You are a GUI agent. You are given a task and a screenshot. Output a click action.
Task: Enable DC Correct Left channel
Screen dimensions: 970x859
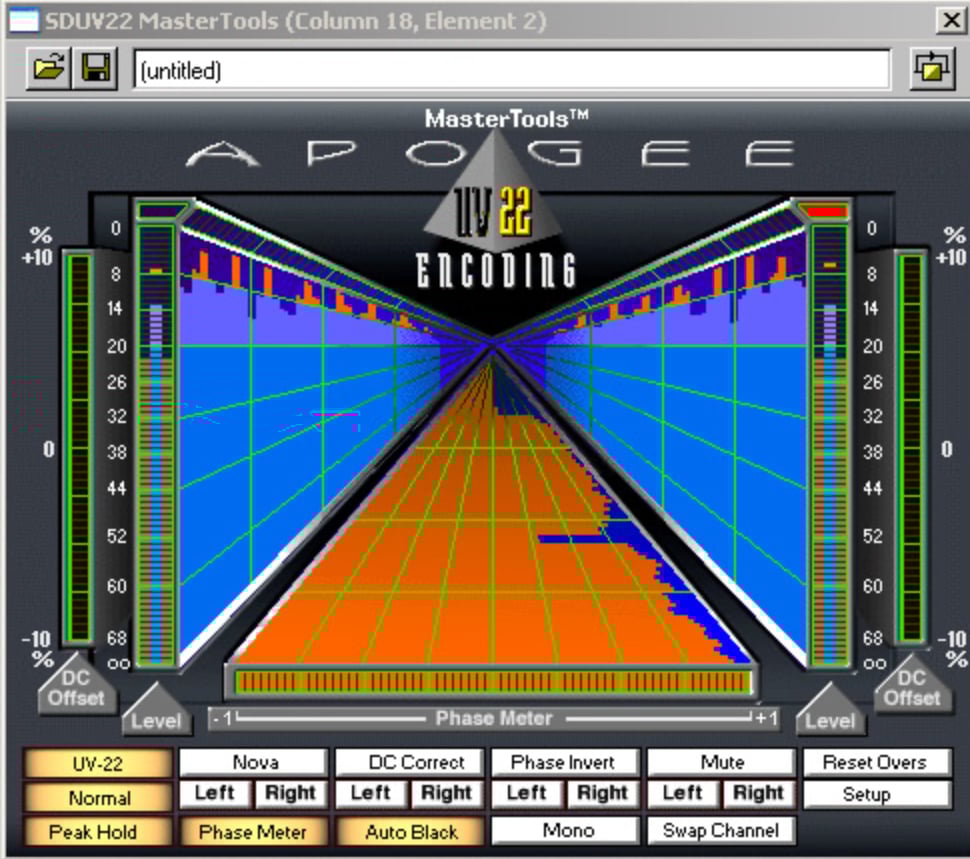[371, 793]
